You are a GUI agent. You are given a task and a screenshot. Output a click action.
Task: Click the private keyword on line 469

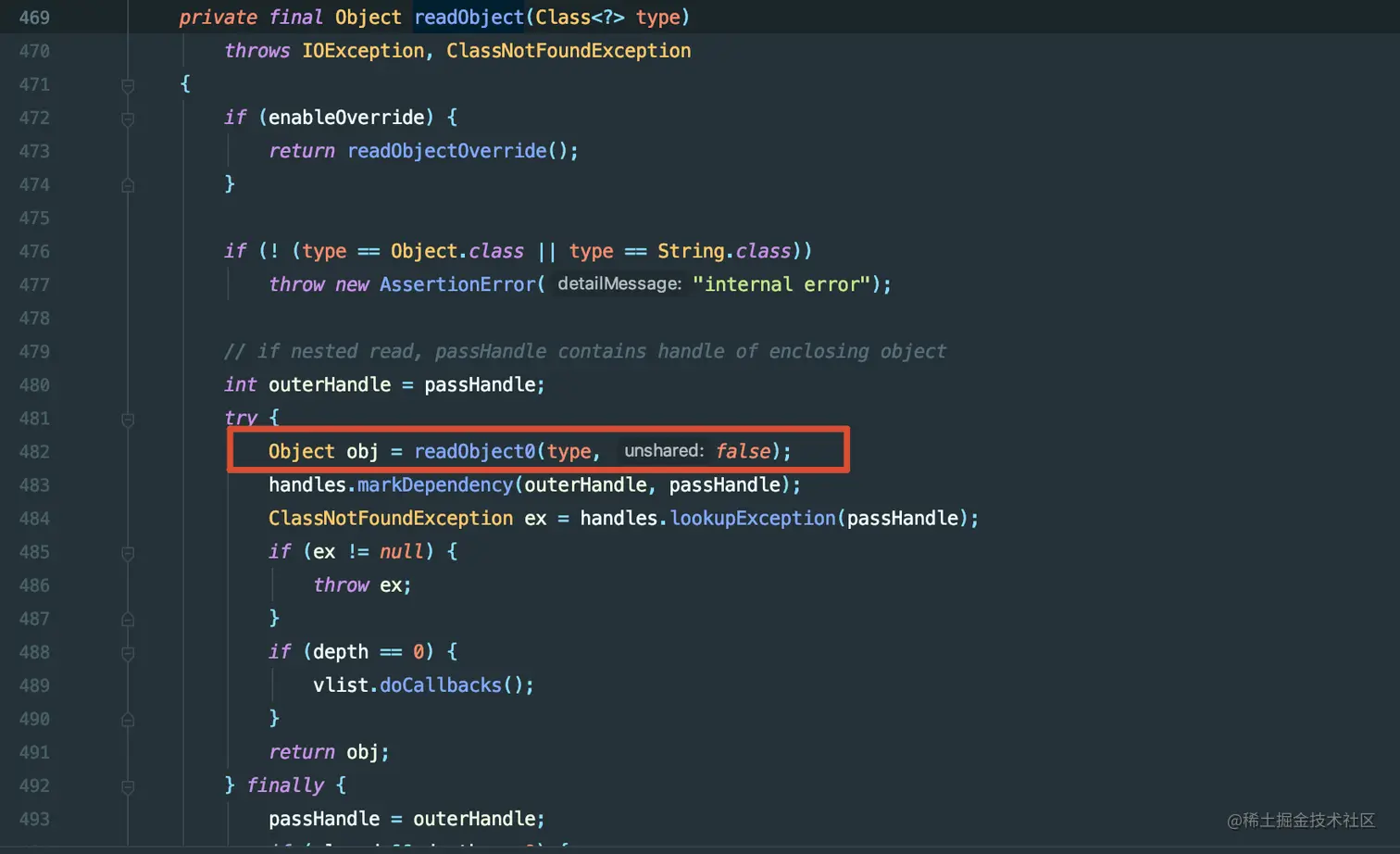[x=219, y=18]
